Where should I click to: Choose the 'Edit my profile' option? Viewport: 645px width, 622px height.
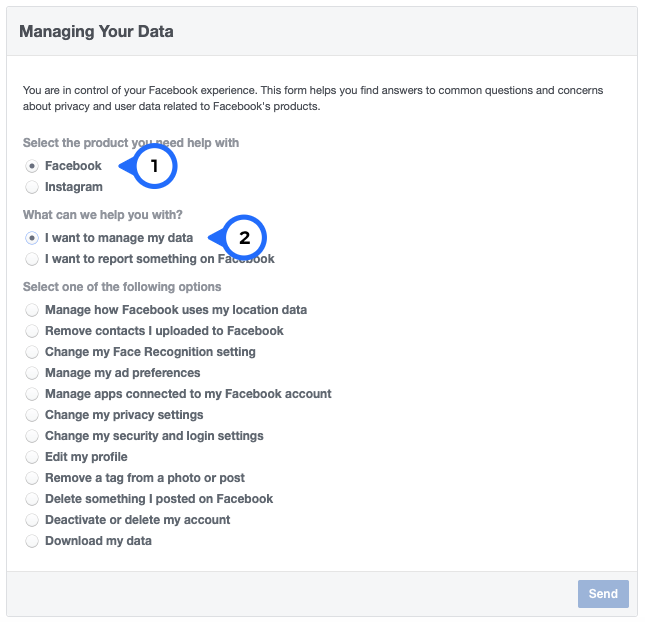coord(33,457)
